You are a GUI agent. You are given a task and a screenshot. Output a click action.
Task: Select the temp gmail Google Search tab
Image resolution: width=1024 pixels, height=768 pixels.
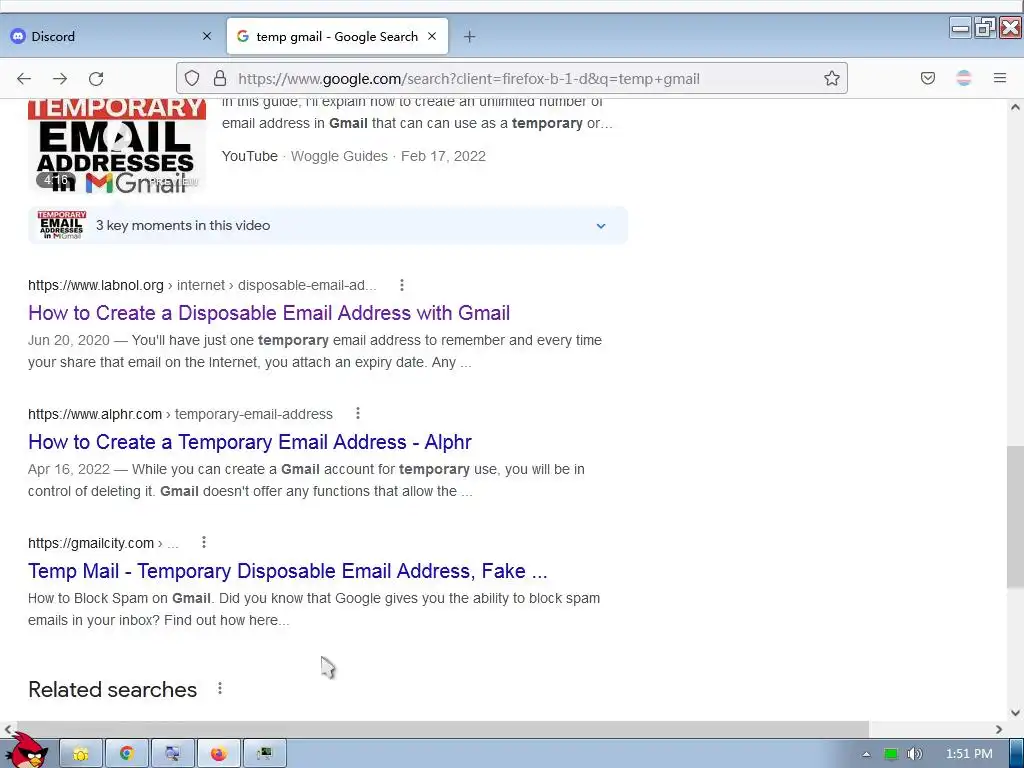tap(337, 37)
